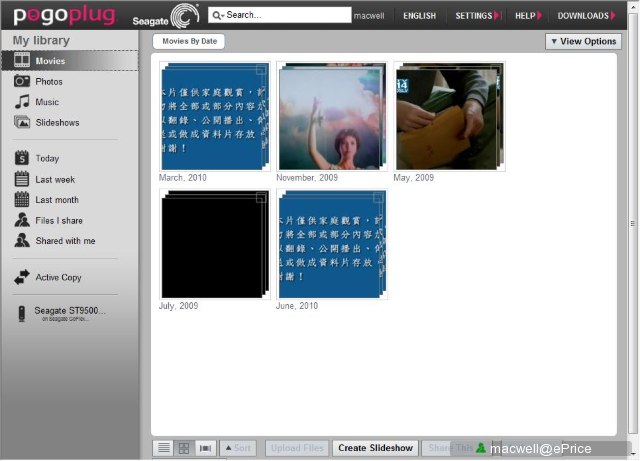This screenshot has height=461, width=640.
Task: Open the Active Copy arrows icon
Action: point(22,277)
